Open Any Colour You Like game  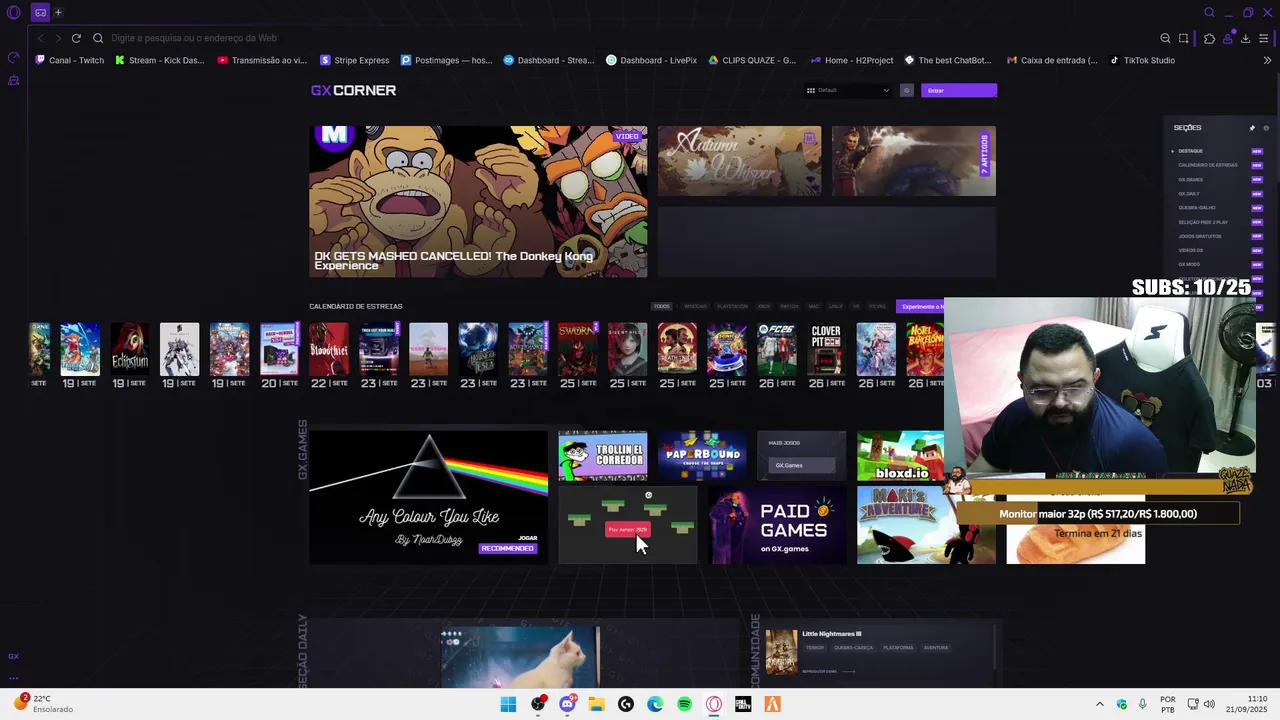(428, 497)
